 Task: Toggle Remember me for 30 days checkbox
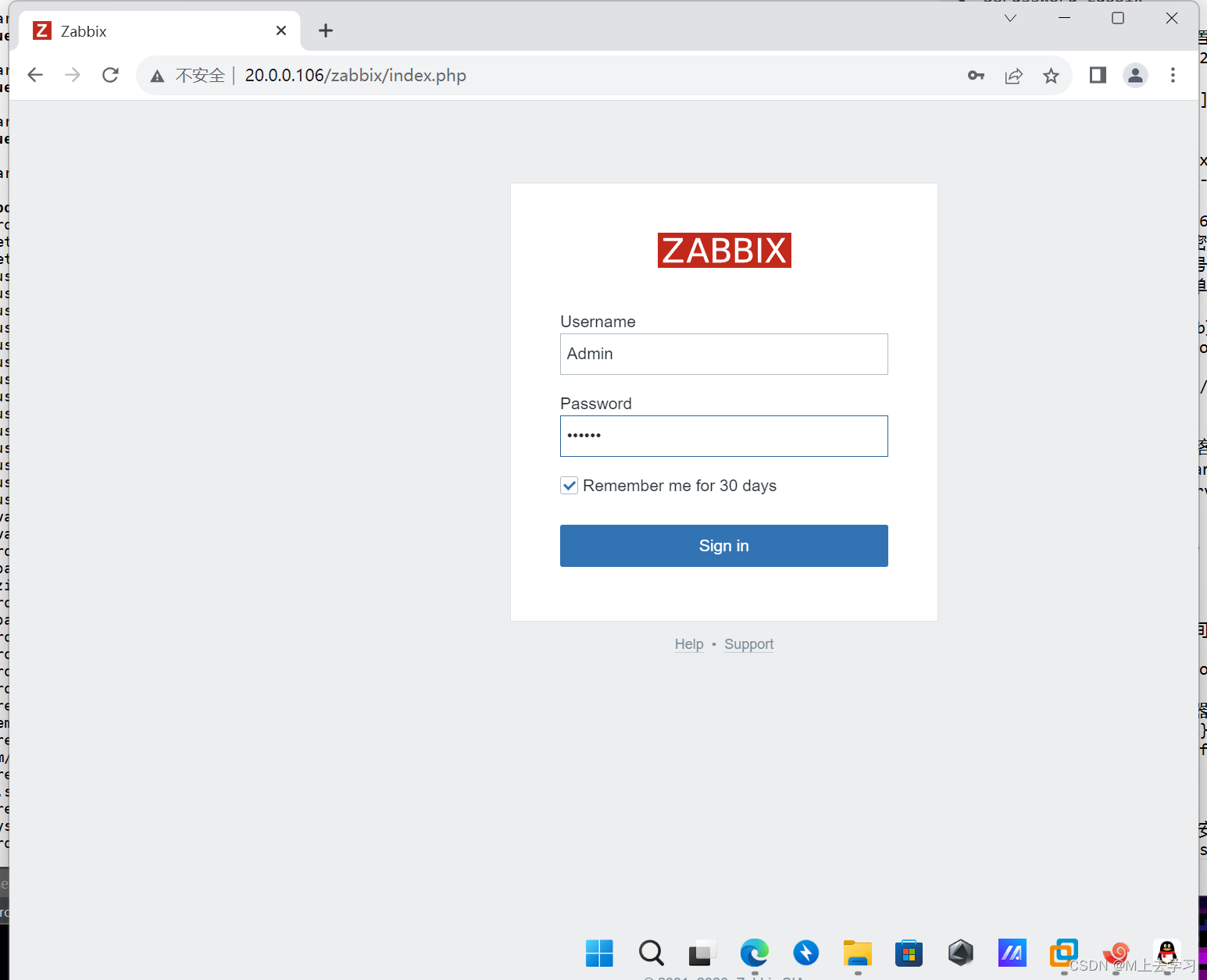click(570, 486)
